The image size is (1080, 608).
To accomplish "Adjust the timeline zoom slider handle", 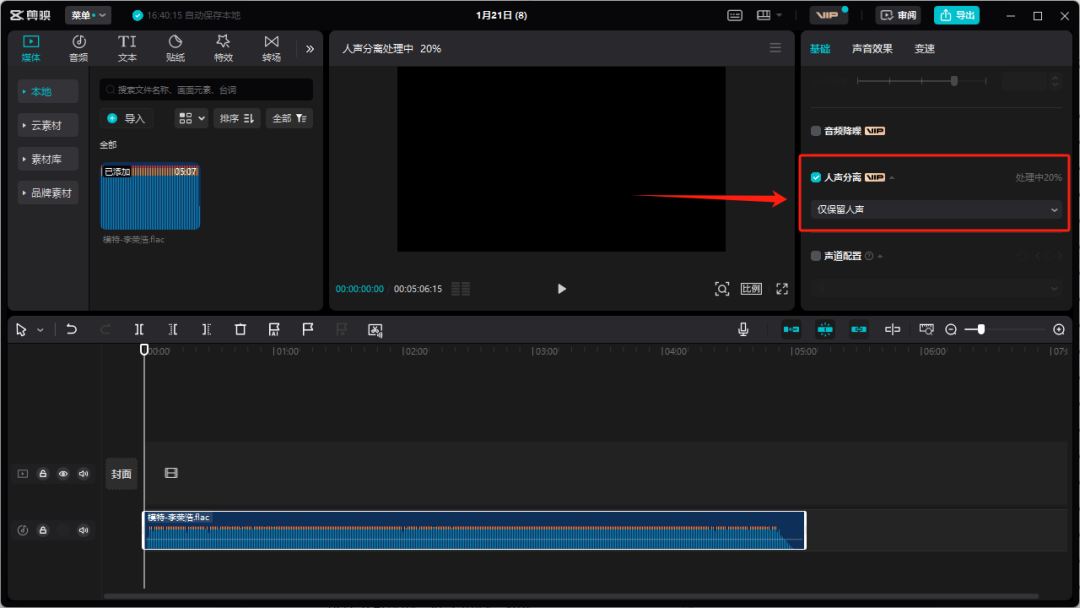I will 981,330.
